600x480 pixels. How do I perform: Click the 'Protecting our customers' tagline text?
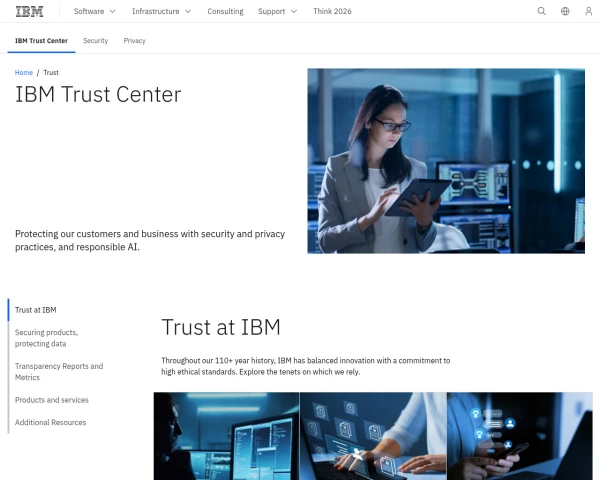[x=150, y=240]
